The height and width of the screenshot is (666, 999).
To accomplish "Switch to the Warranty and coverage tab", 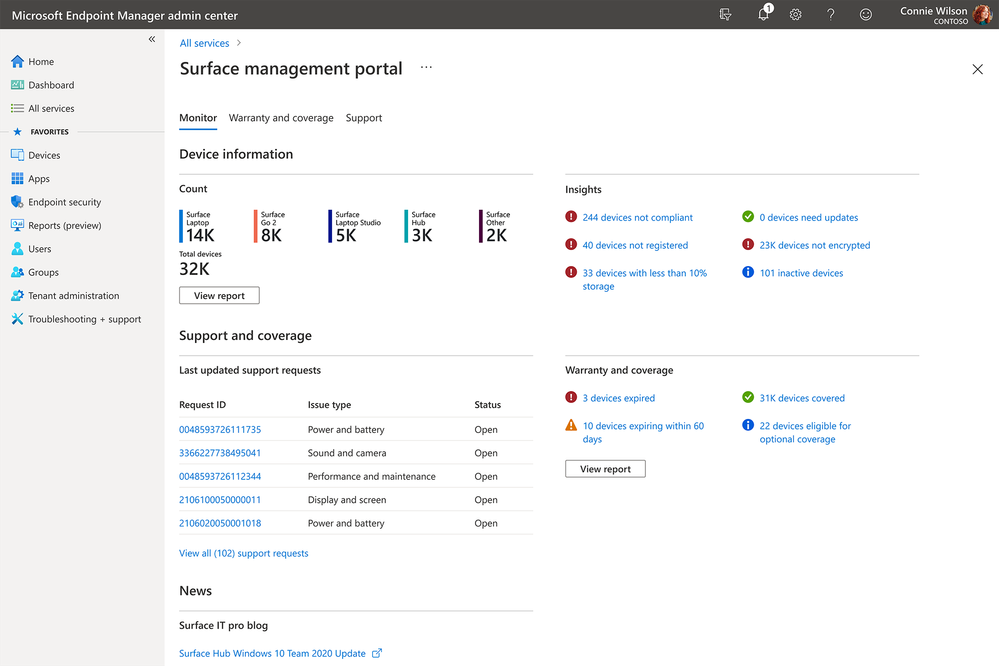I will (281, 118).
